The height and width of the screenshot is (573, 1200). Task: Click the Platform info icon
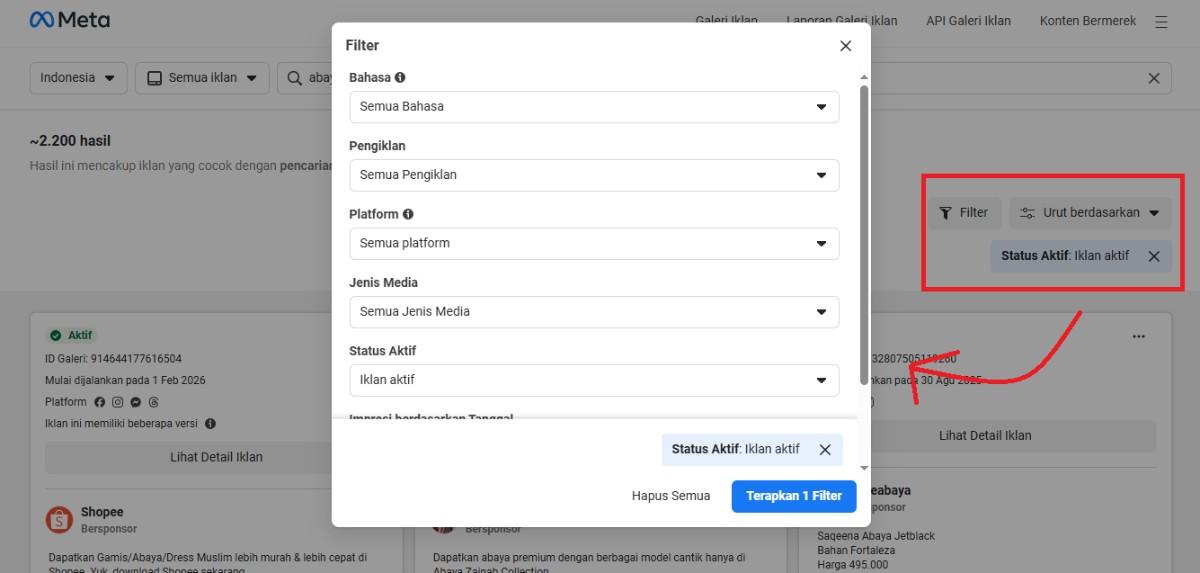click(408, 214)
